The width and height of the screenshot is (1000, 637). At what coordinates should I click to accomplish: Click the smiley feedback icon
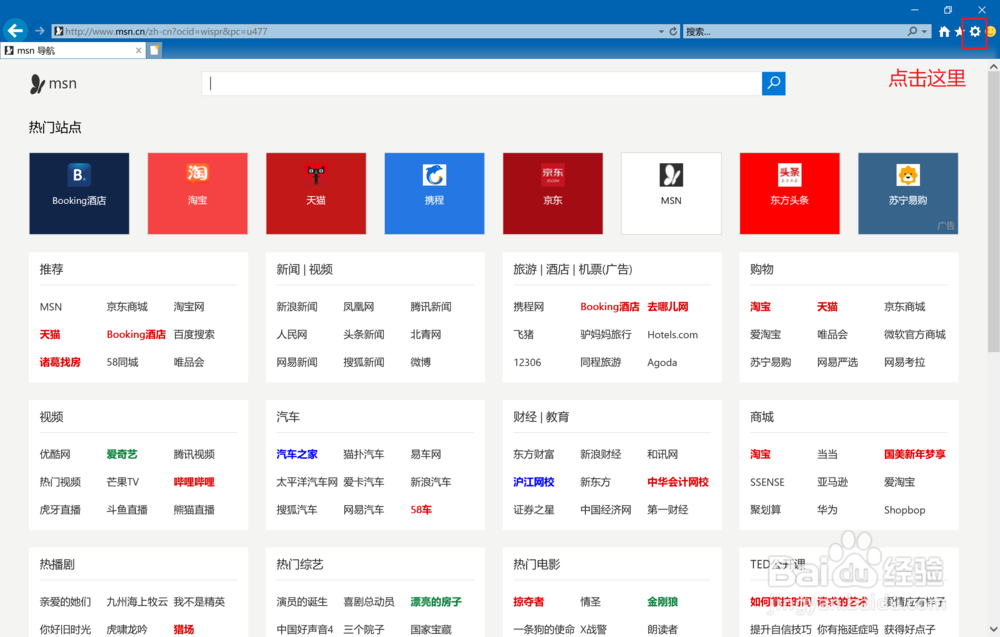pos(991,31)
